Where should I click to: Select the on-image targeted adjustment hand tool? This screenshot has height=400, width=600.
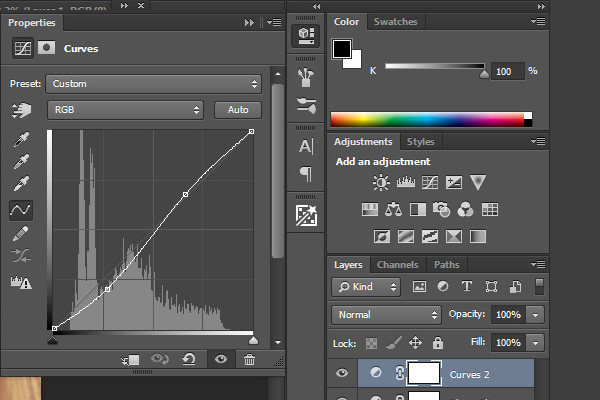[x=21, y=110]
